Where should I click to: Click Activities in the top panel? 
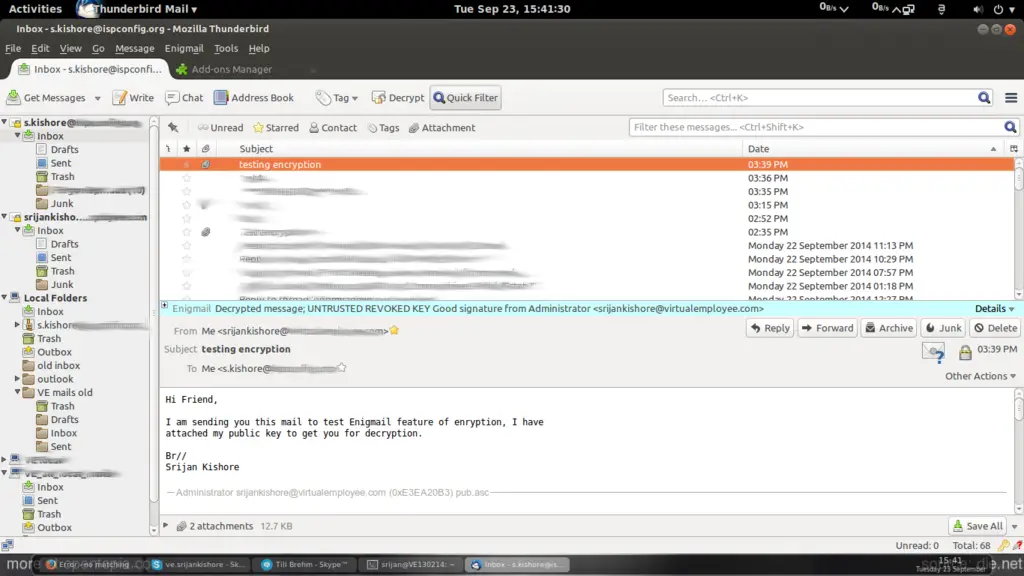[x=35, y=9]
